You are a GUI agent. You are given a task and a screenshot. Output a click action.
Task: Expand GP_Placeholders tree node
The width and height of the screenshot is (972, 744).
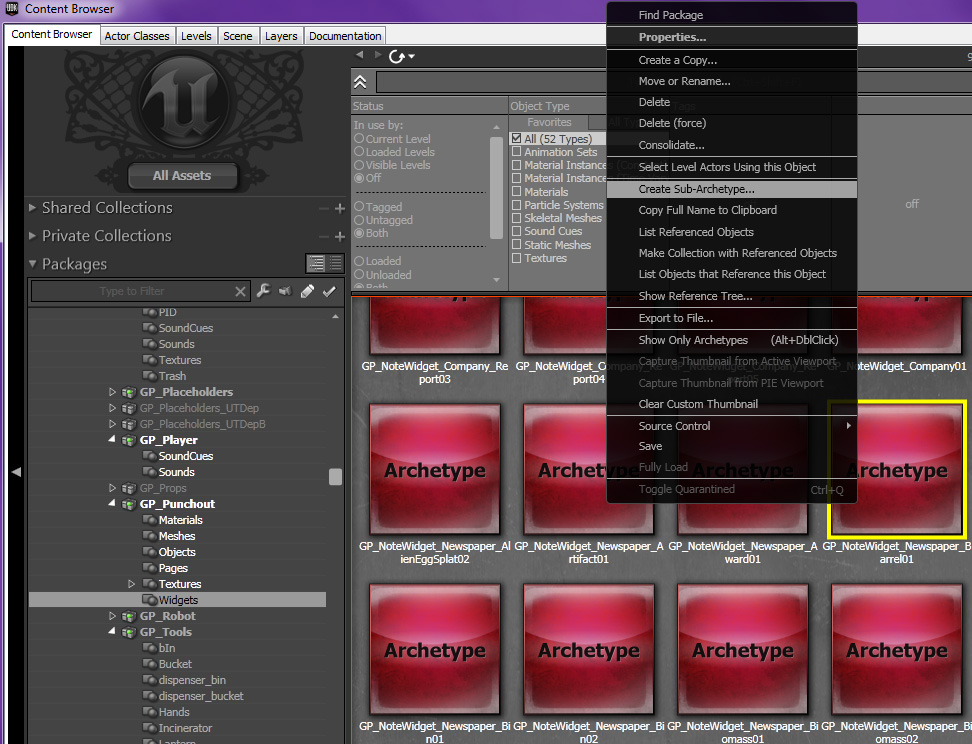click(x=112, y=392)
